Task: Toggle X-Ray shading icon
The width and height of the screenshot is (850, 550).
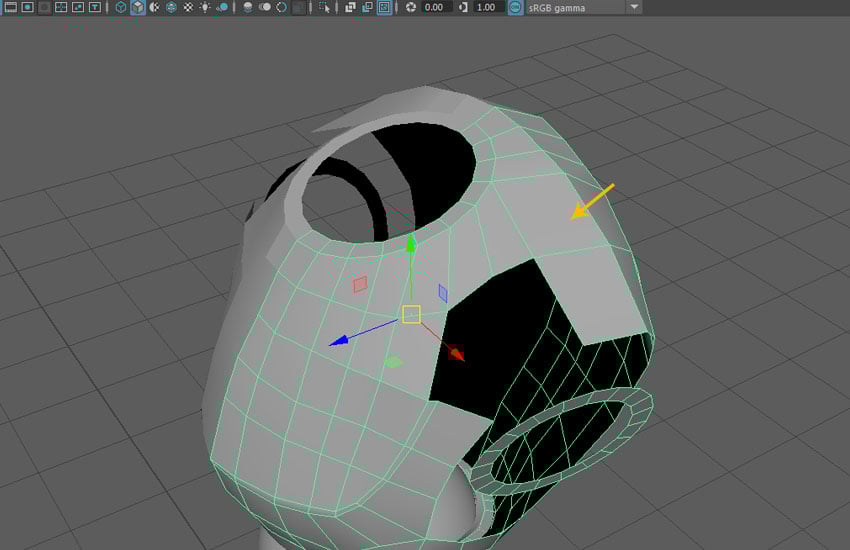Action: [x=350, y=7]
